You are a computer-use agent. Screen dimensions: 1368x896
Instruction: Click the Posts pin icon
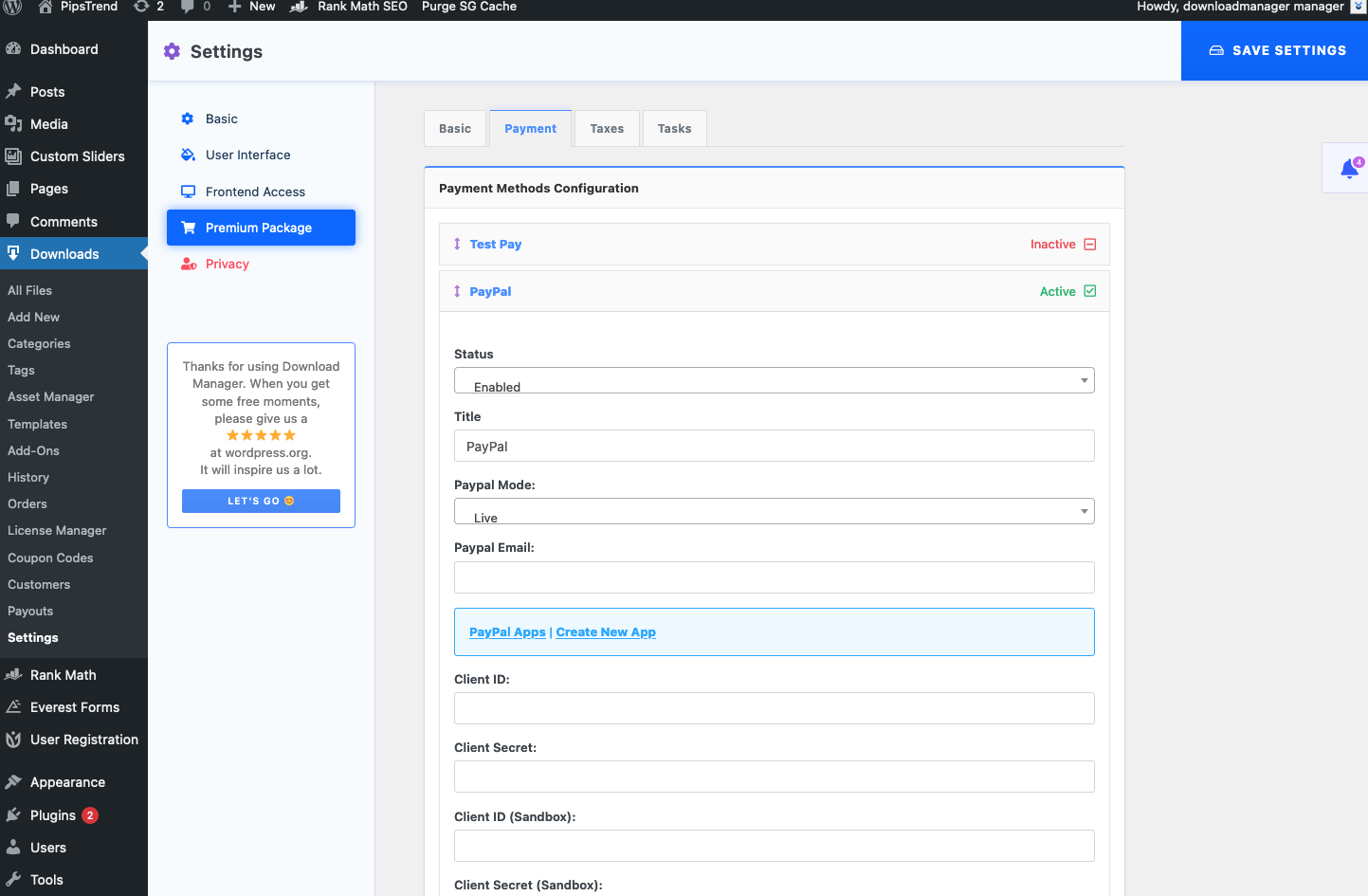[13, 91]
